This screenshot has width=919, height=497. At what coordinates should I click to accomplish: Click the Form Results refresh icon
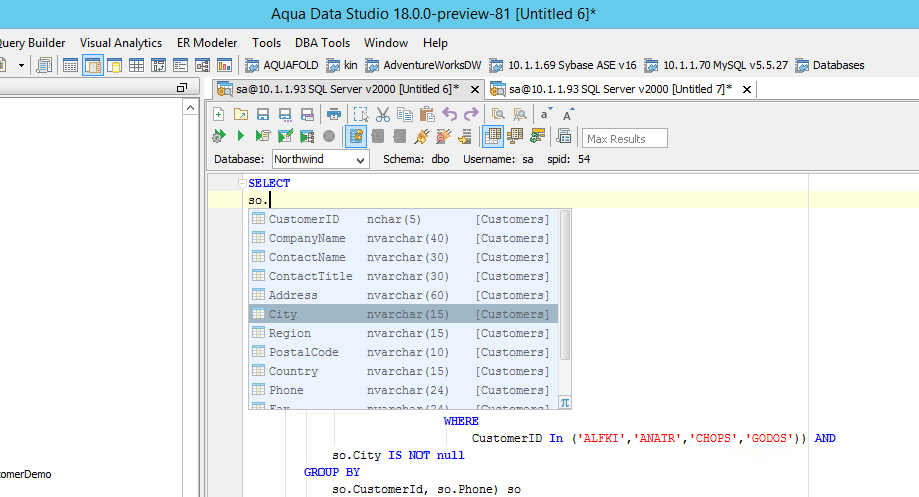click(537, 137)
